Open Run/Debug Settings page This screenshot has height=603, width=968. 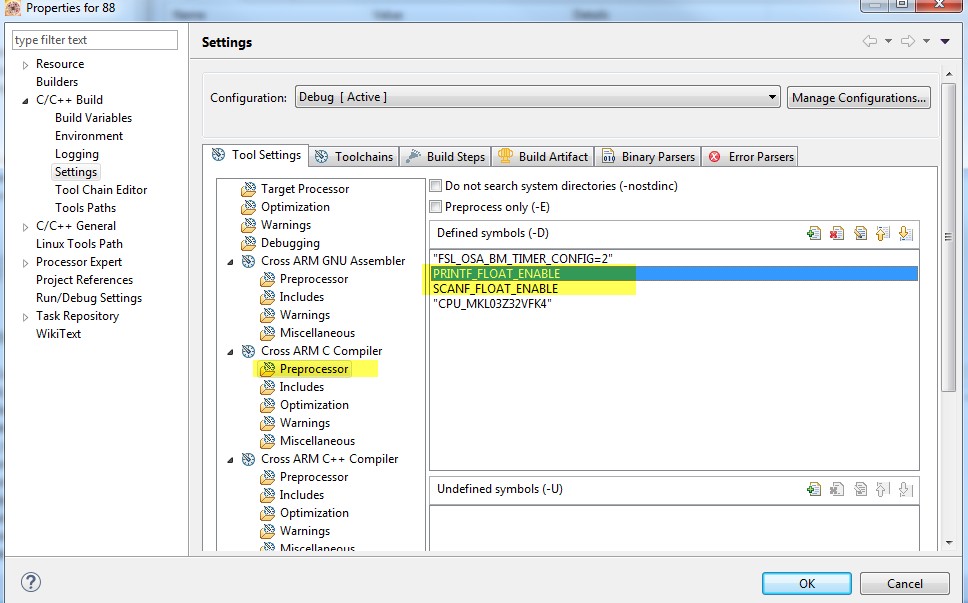89,298
